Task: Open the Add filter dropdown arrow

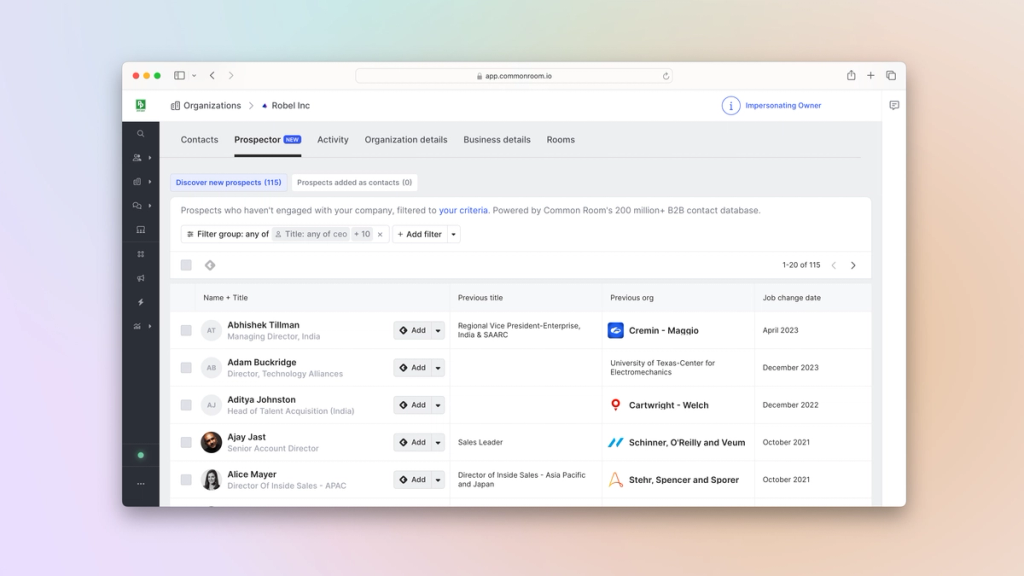Action: [x=453, y=234]
